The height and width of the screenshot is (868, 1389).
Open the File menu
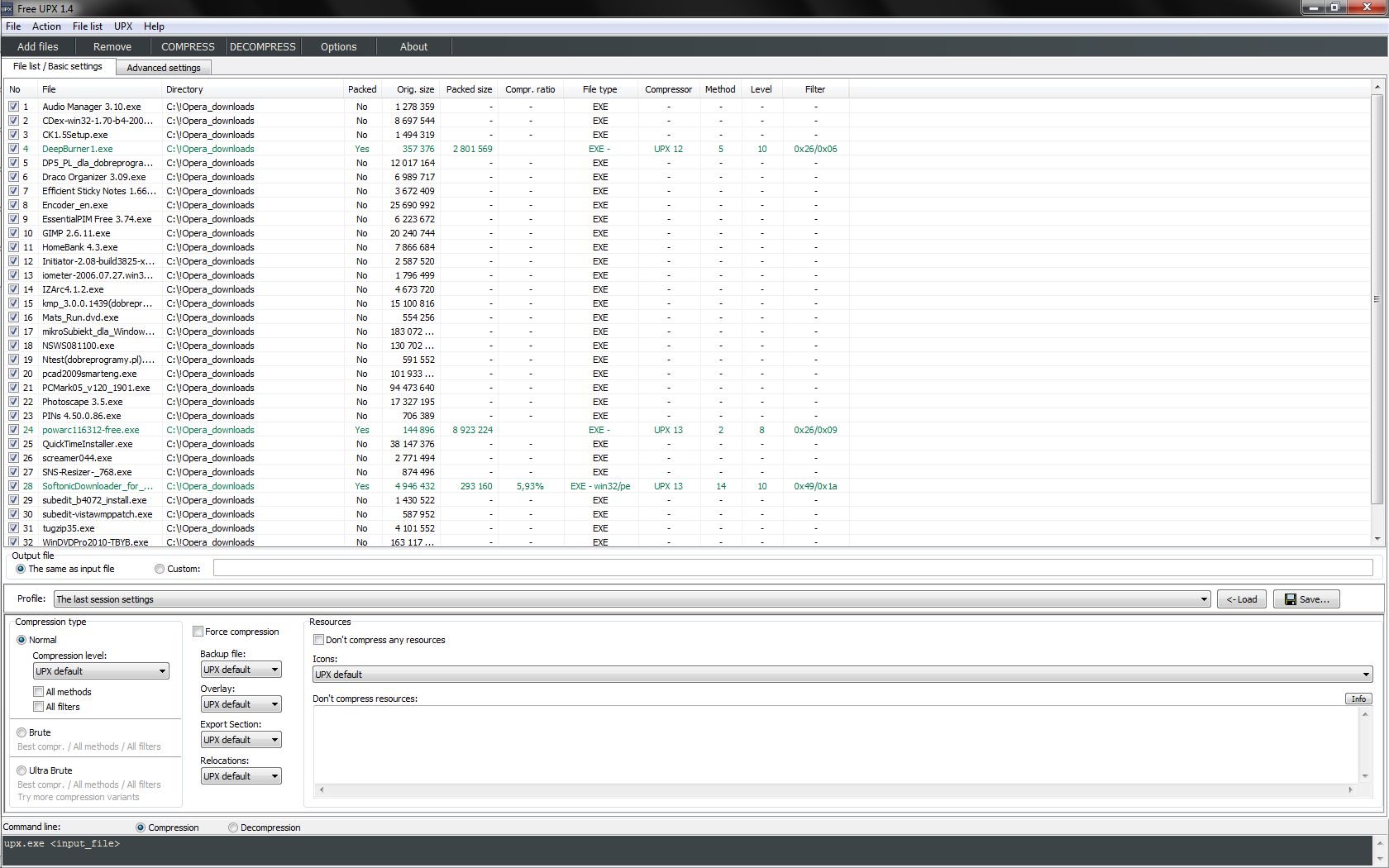[x=13, y=26]
